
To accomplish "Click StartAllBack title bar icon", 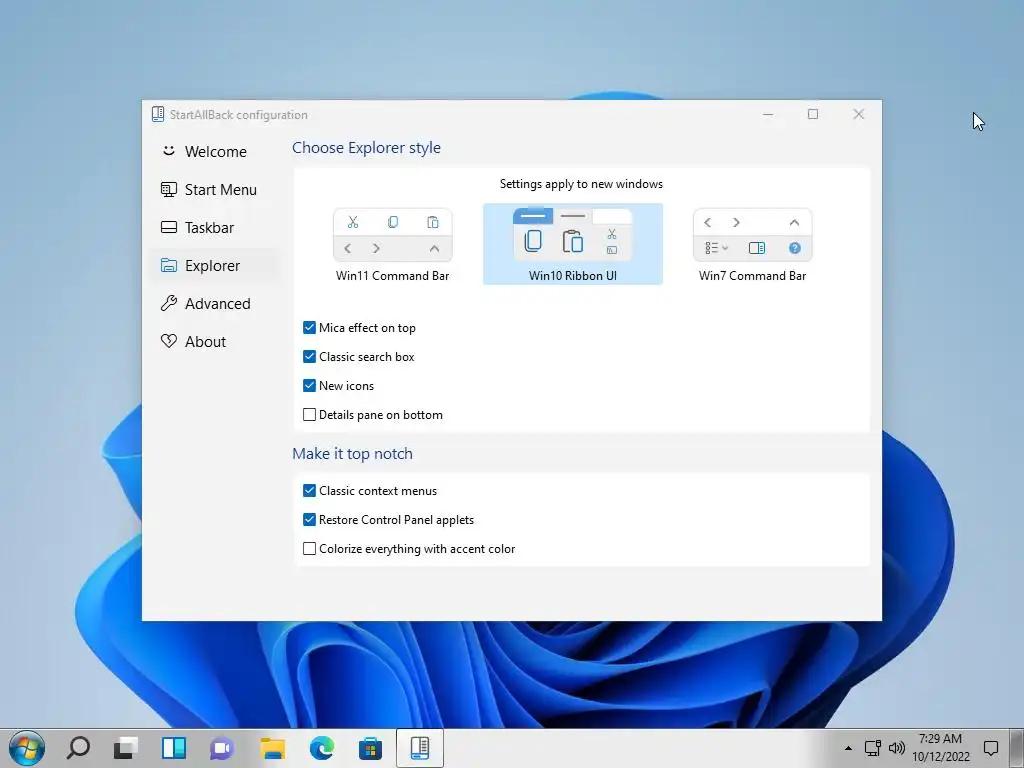I will coord(157,114).
